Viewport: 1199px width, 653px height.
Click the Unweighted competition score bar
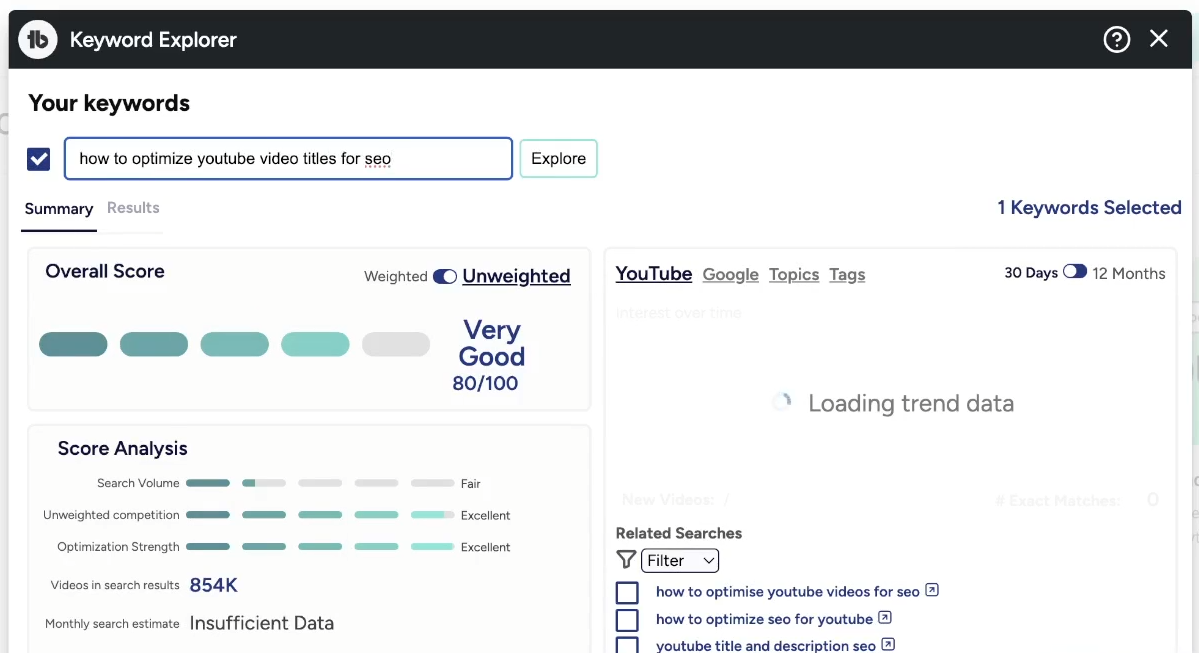coord(320,515)
